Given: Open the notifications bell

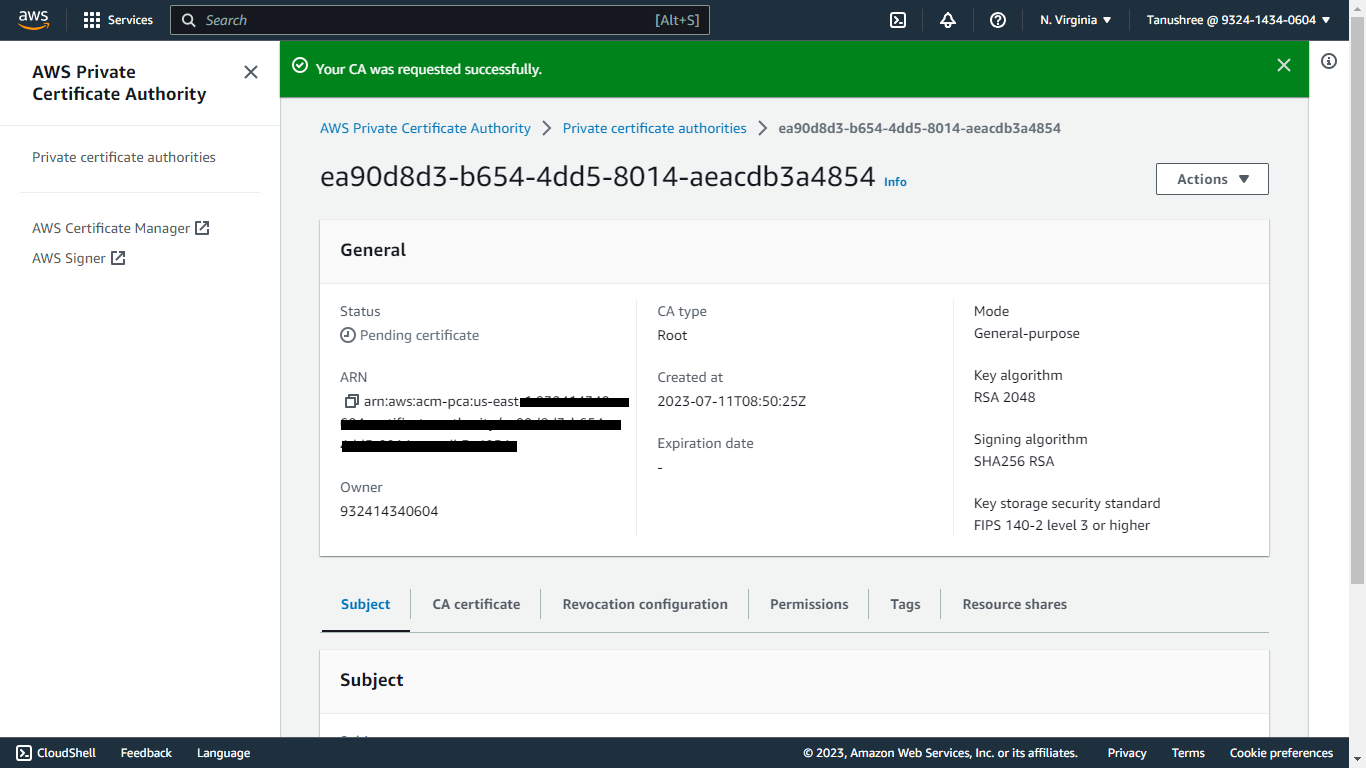Looking at the screenshot, I should tap(948, 20).
